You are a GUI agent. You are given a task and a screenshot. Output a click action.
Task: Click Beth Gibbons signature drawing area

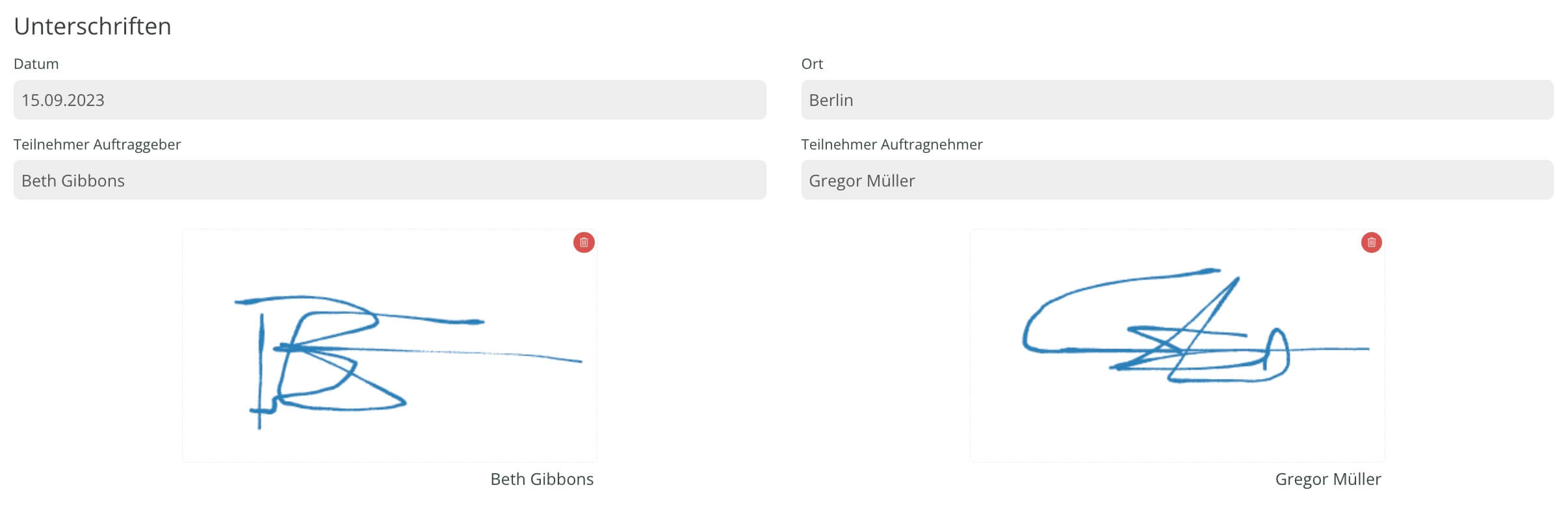(x=389, y=345)
